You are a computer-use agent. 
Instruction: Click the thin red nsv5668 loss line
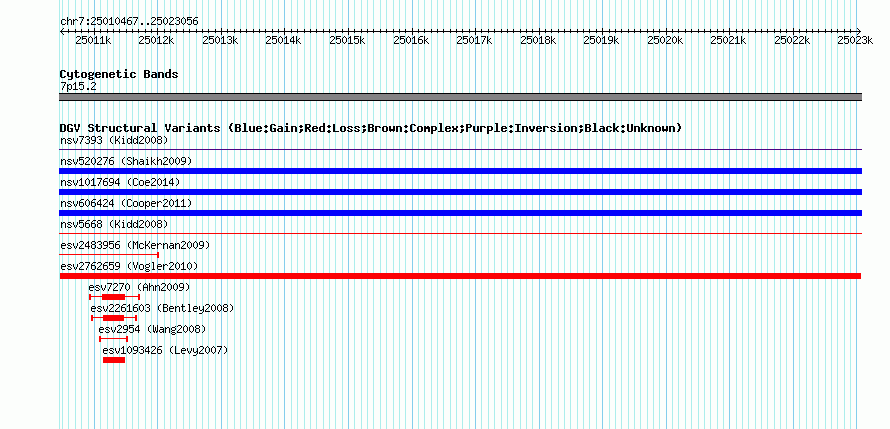460,233
